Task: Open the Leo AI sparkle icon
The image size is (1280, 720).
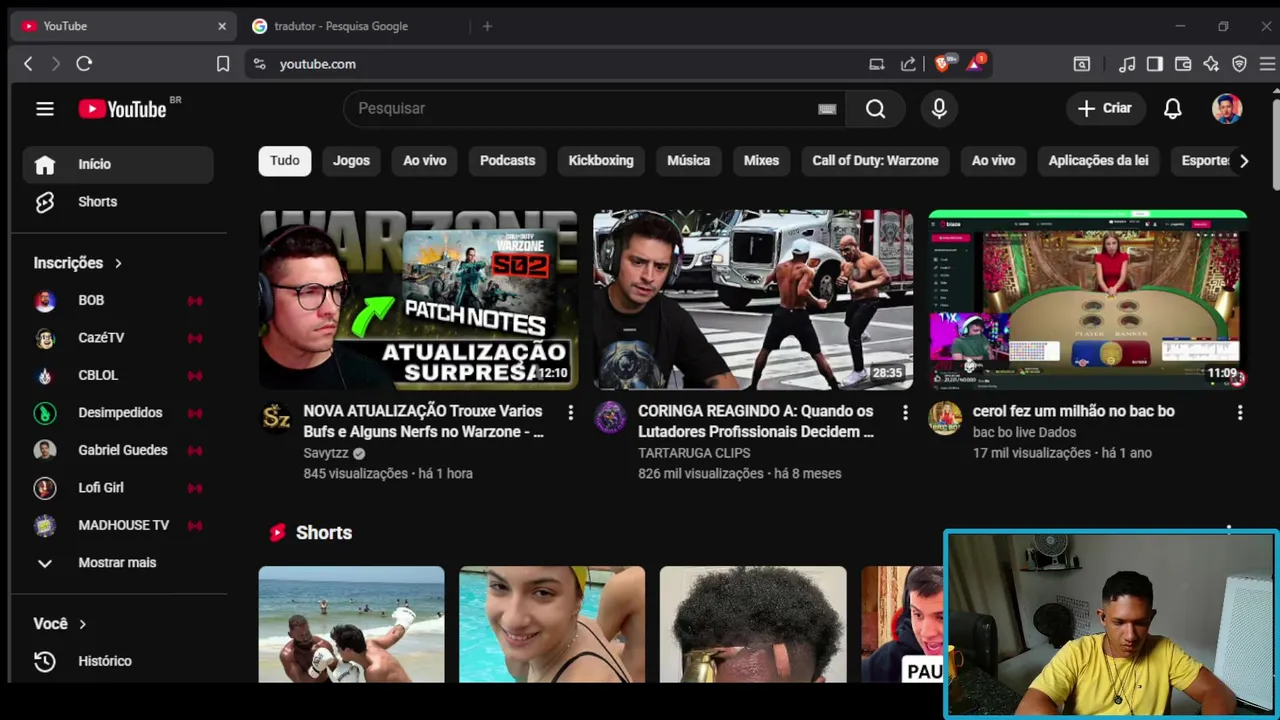Action: [1211, 64]
